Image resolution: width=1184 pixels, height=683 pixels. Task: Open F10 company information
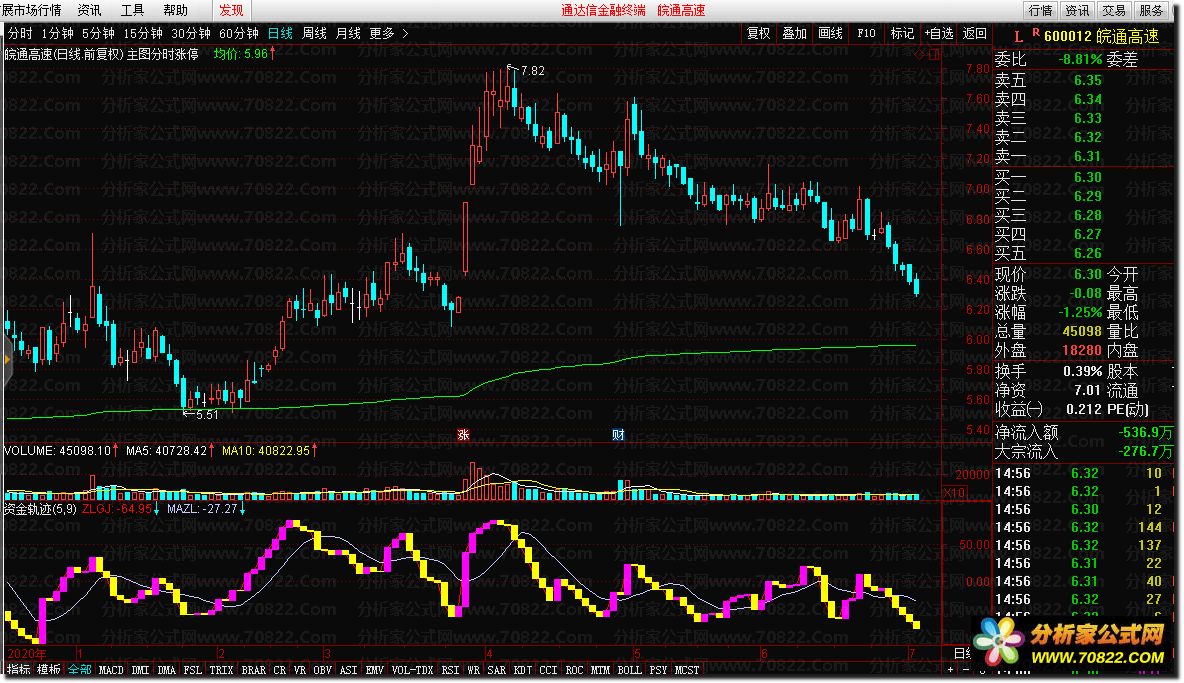tap(866, 33)
